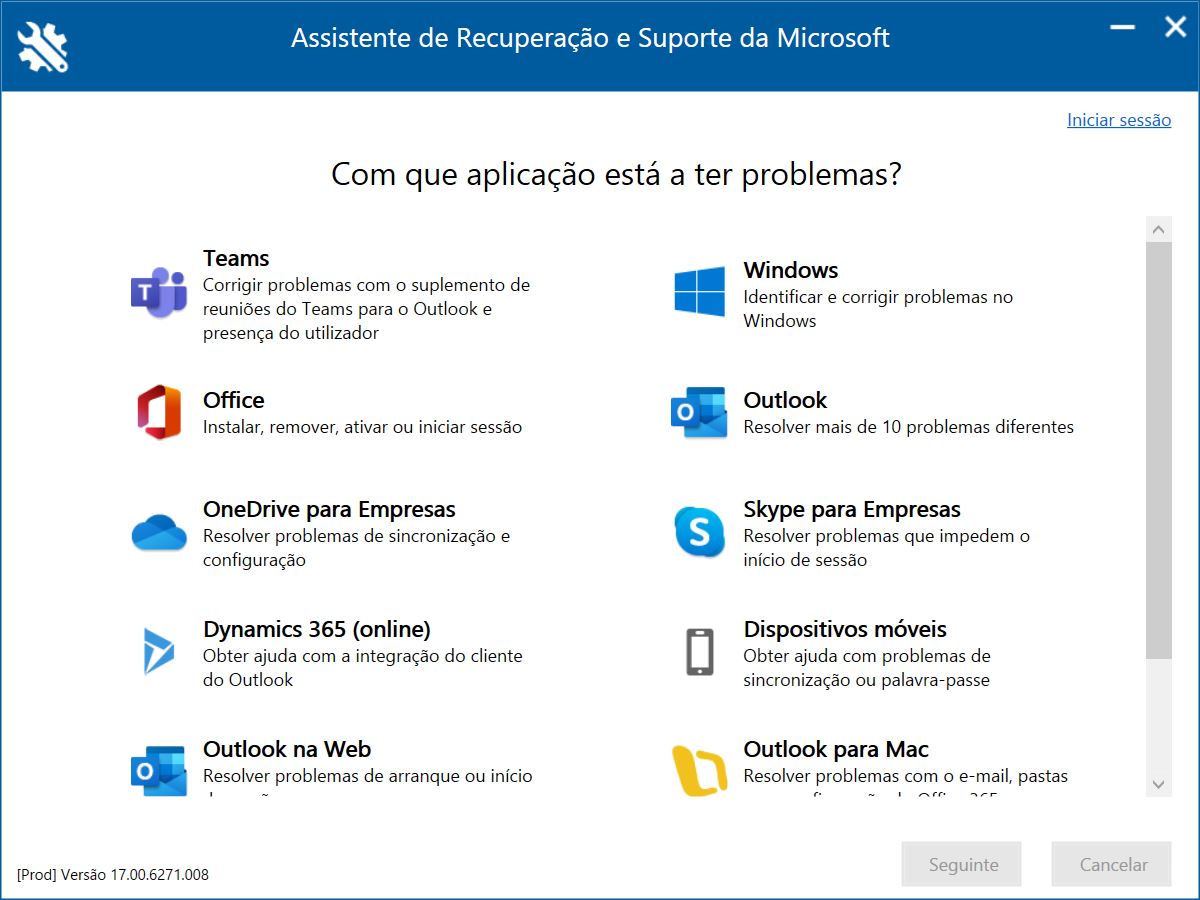Open the Iniciar sessão link
1200x900 pixels.
point(1119,120)
